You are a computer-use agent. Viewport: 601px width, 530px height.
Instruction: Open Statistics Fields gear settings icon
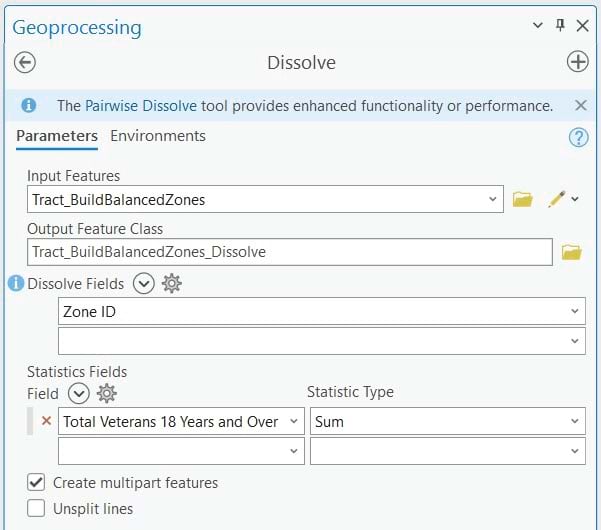coord(106,393)
